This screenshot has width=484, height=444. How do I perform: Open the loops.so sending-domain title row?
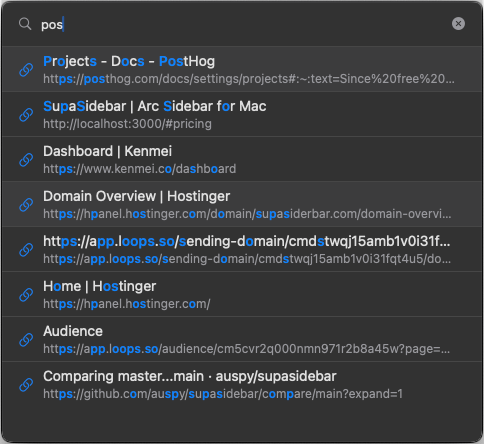click(247, 241)
